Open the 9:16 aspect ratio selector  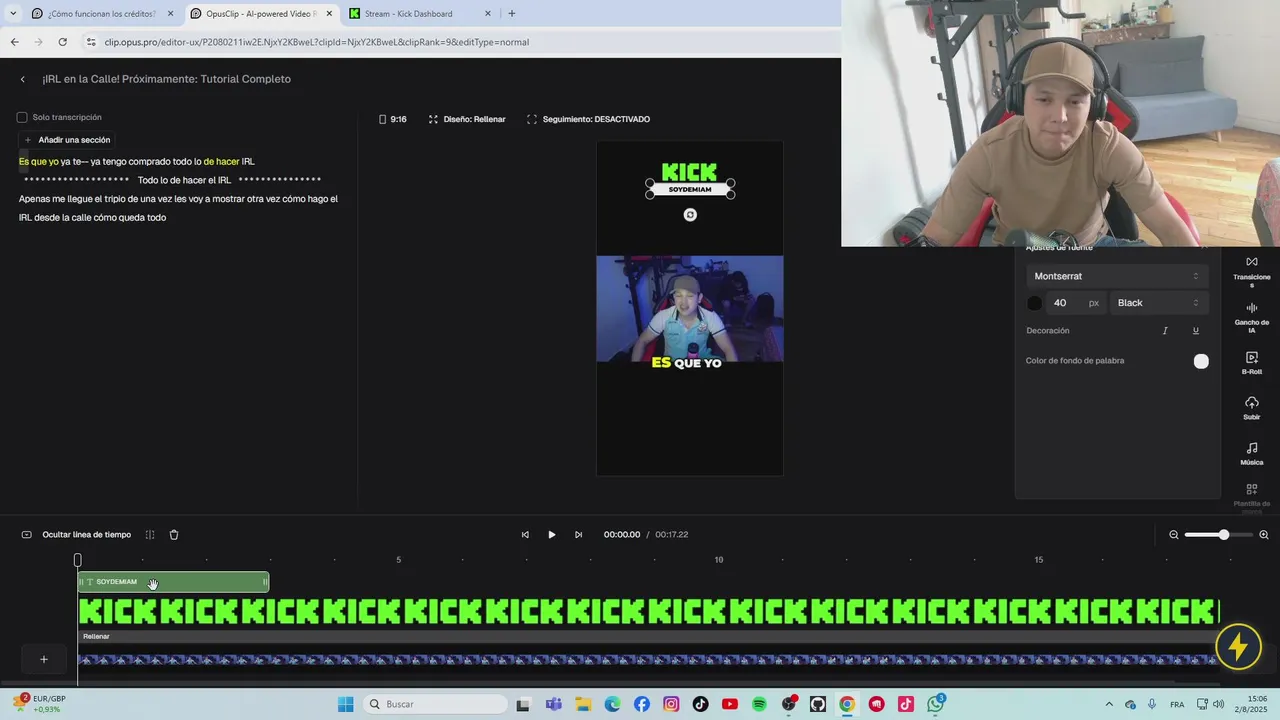[392, 119]
